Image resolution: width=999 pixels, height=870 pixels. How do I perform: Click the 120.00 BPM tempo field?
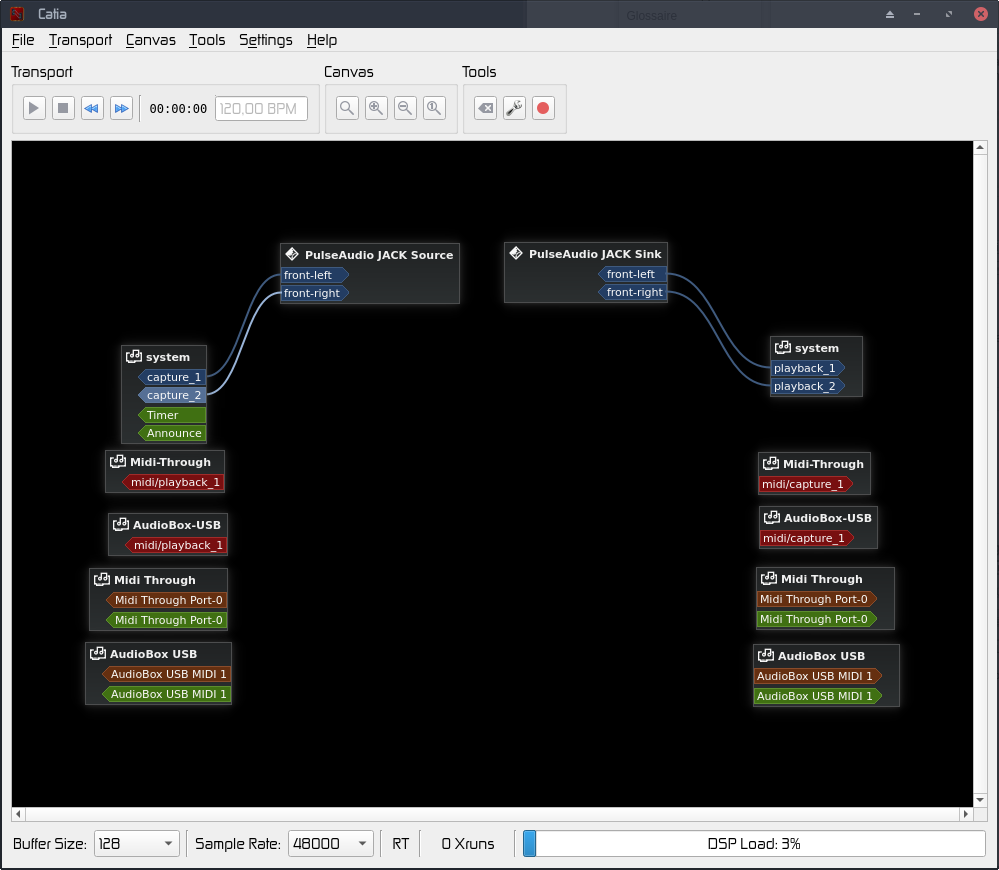[x=261, y=108]
